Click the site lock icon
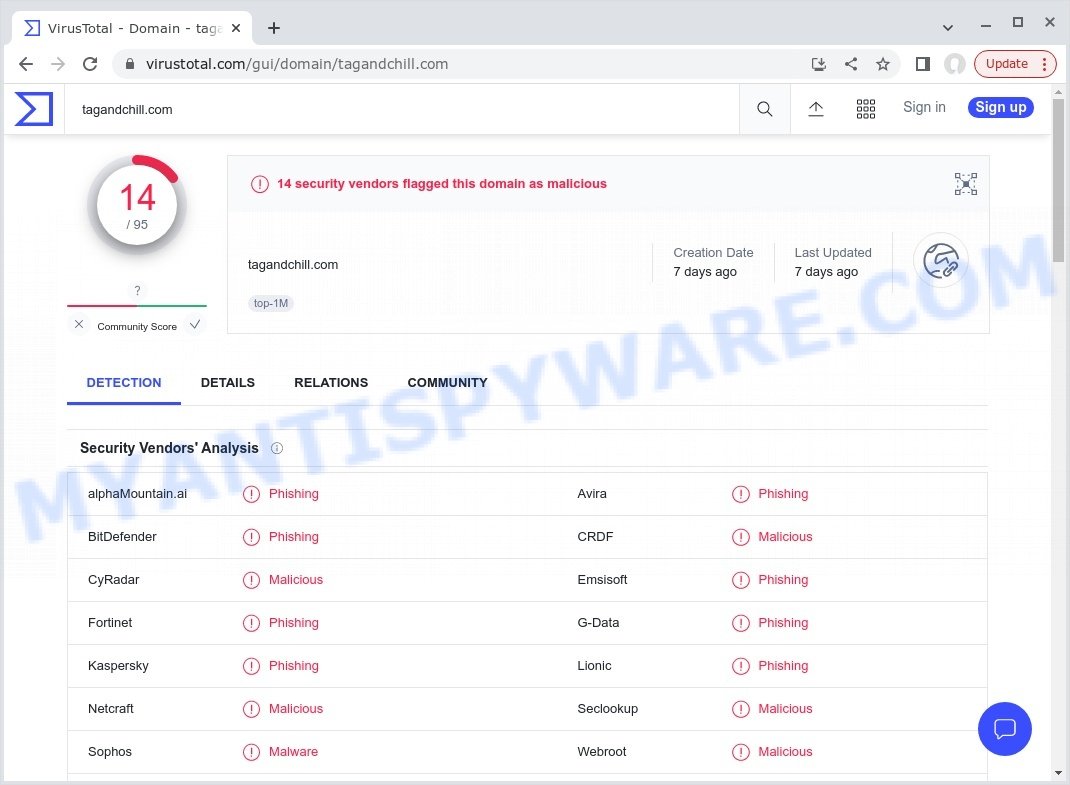 [x=130, y=64]
